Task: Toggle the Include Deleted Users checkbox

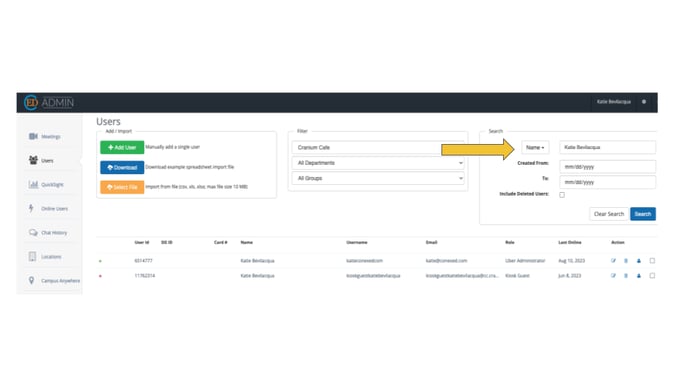Action: (x=562, y=195)
